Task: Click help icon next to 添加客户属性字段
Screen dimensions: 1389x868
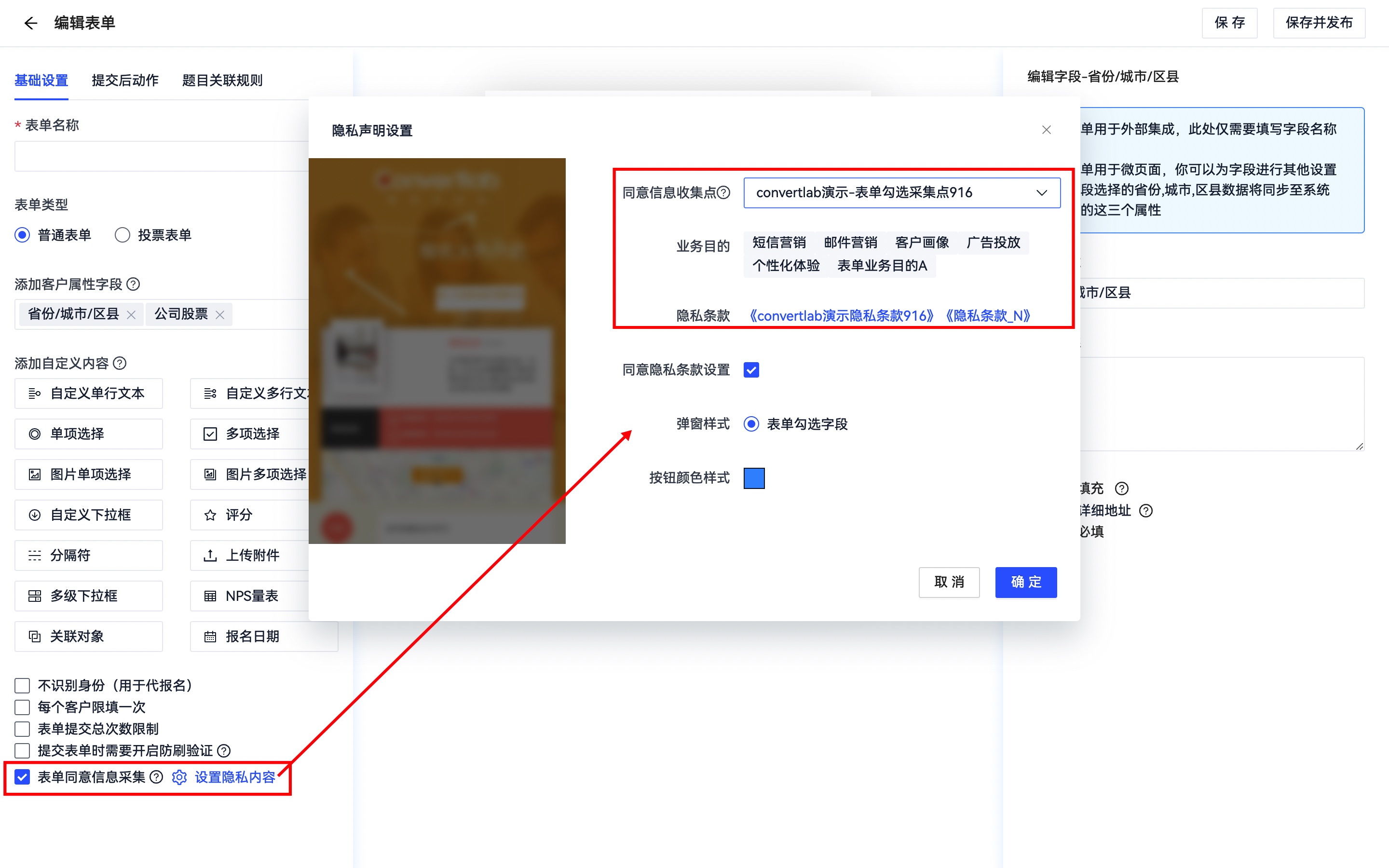Action: pos(133,284)
